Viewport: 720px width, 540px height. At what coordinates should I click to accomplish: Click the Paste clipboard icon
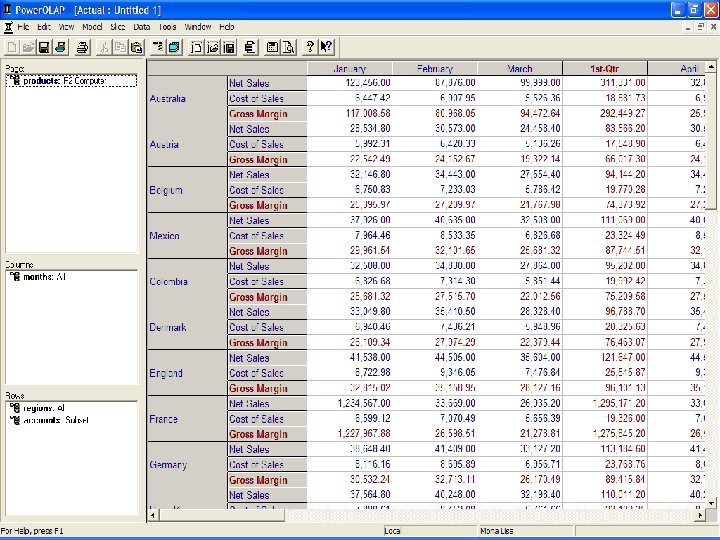(136, 47)
